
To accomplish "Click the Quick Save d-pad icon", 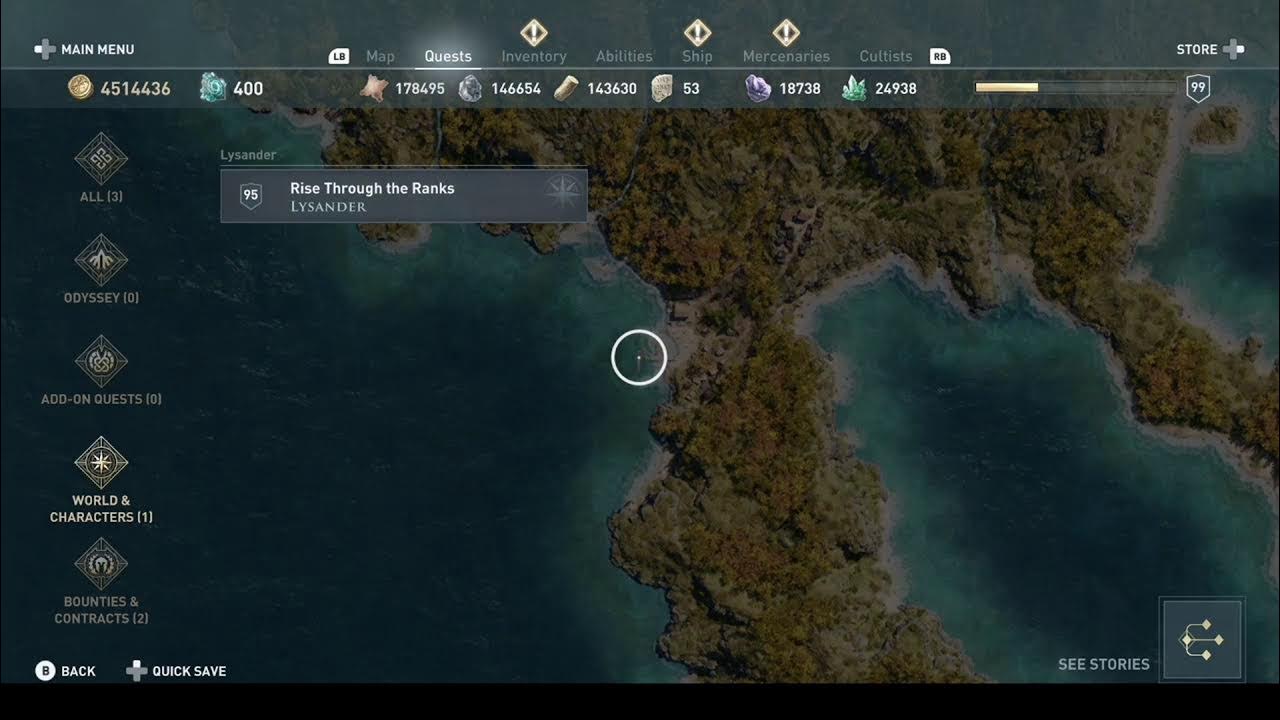I will tap(136, 671).
